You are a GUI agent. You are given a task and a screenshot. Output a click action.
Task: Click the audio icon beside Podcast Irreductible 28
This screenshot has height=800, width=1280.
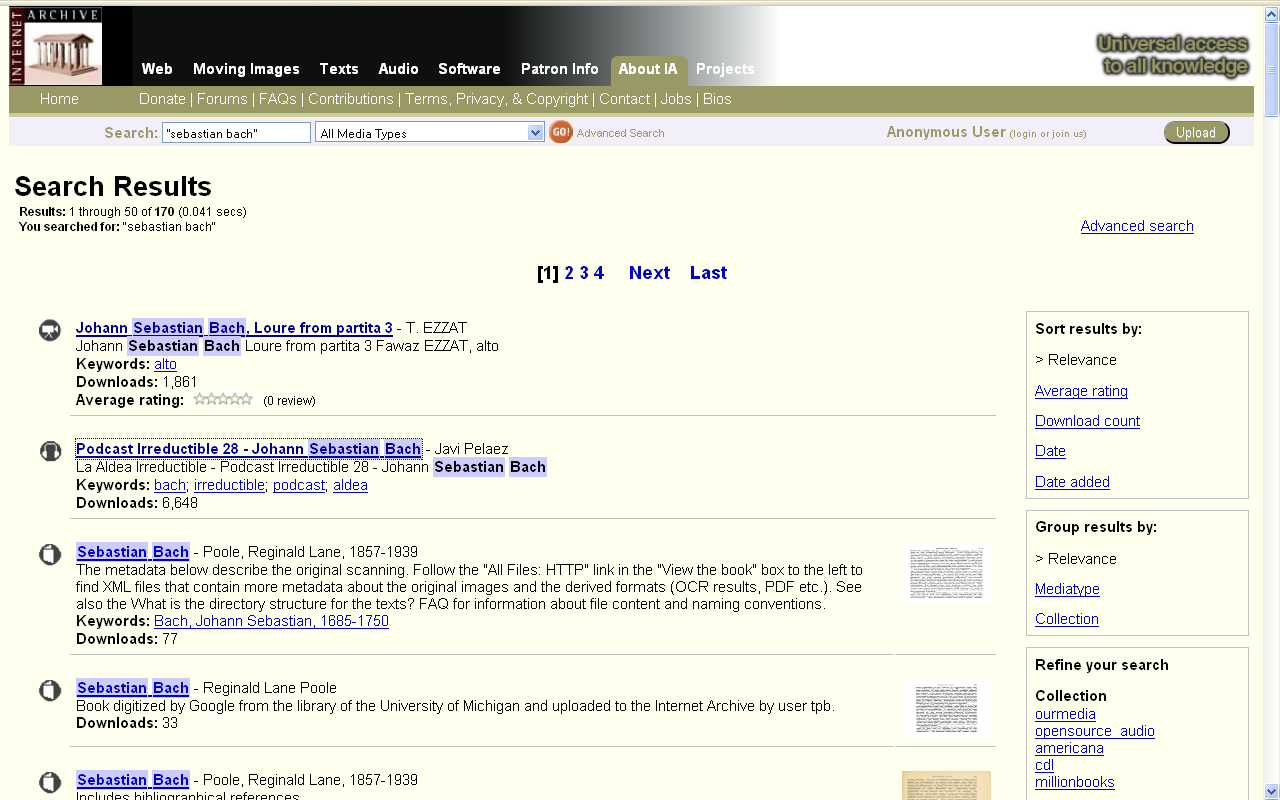pos(50,451)
